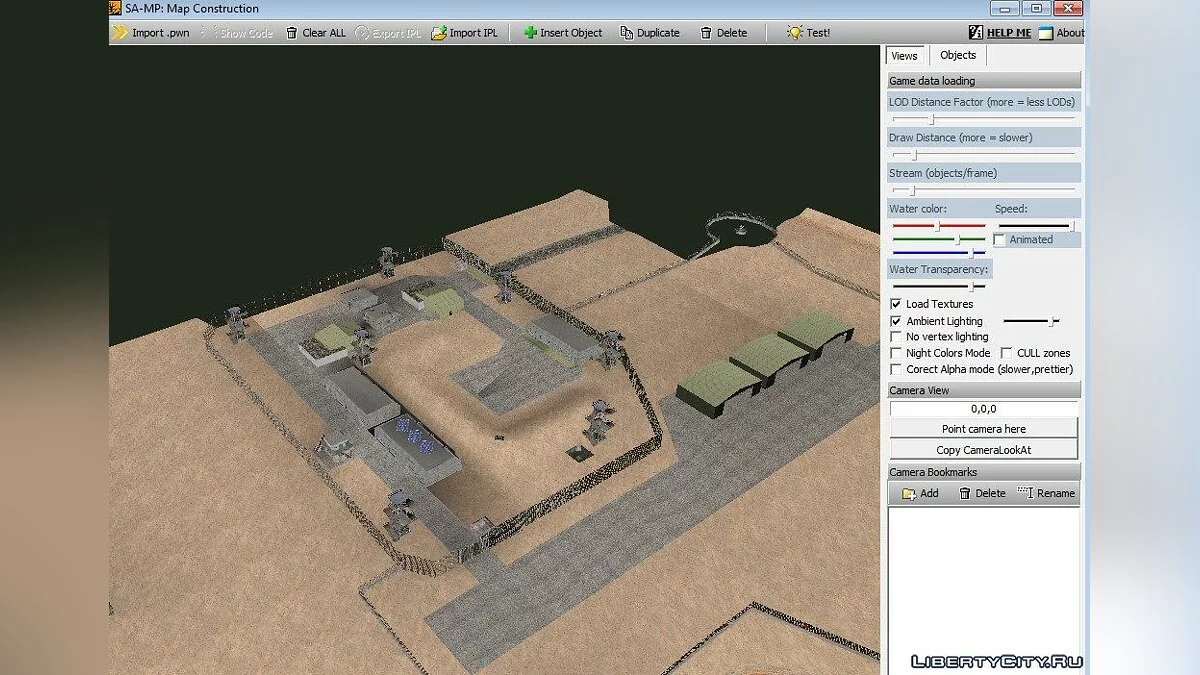Switch to the Objects tab
Screen dimensions: 1200x675
point(958,56)
